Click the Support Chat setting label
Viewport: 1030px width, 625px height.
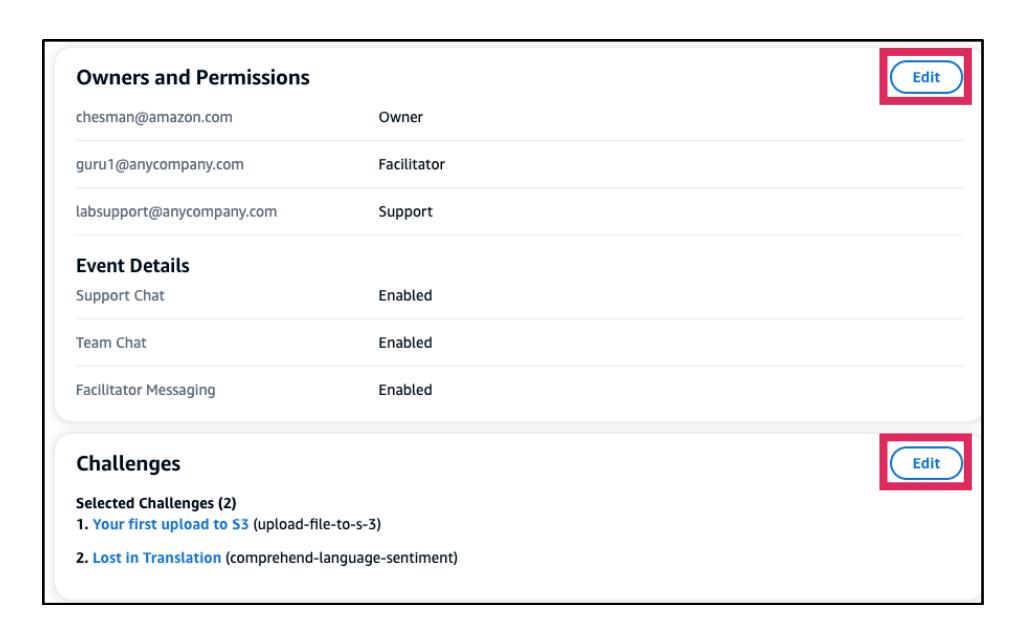[x=122, y=295]
